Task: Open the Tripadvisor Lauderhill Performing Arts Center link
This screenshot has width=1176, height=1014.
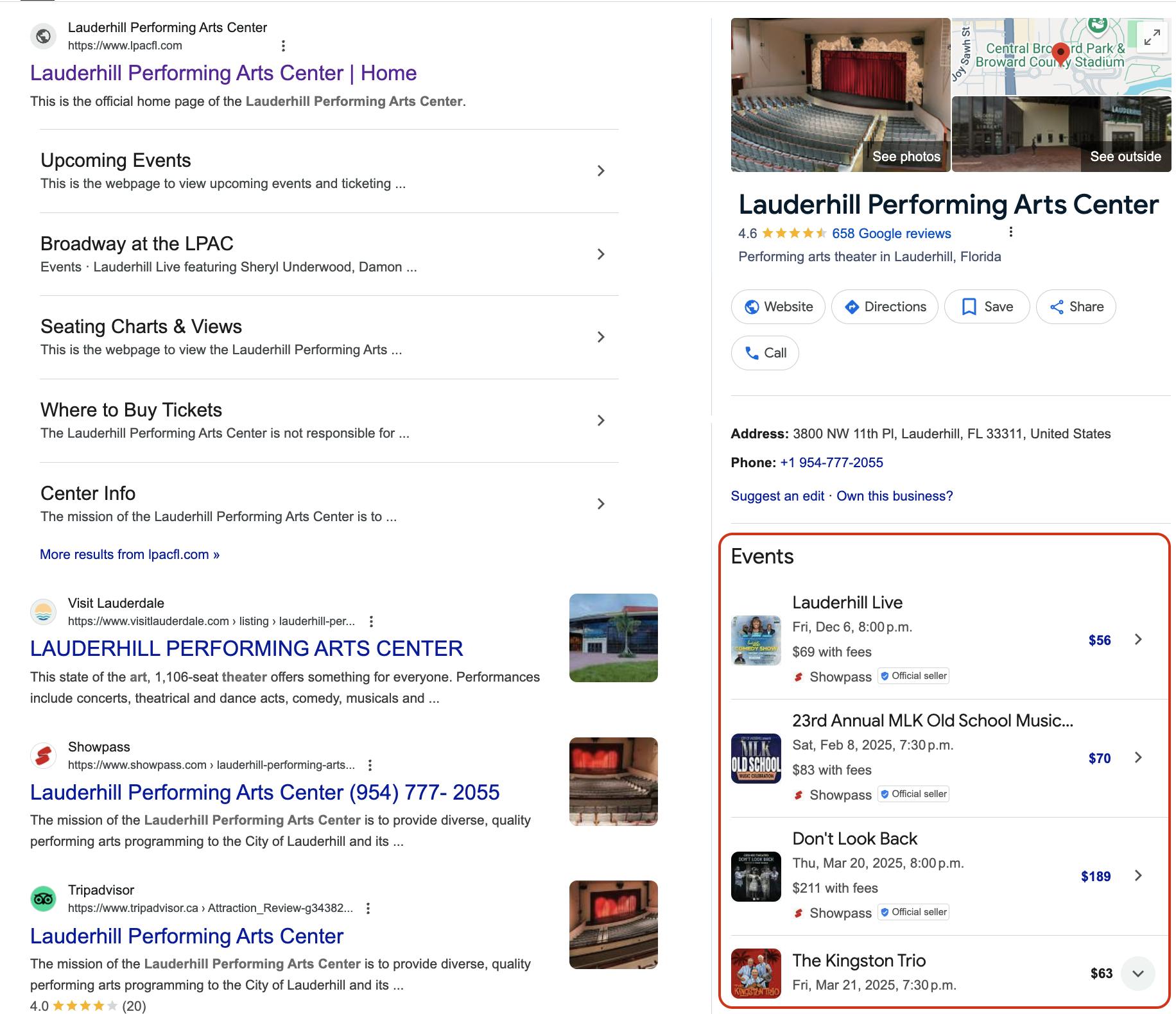Action: click(x=187, y=936)
